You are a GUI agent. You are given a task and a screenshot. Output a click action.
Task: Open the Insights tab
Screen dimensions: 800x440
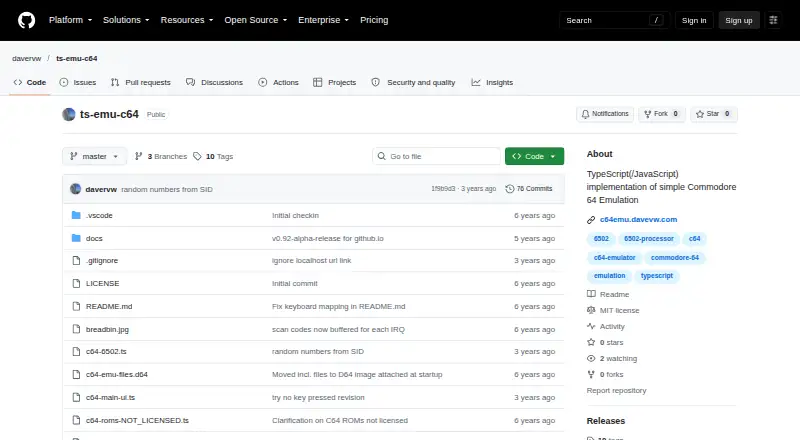492,82
